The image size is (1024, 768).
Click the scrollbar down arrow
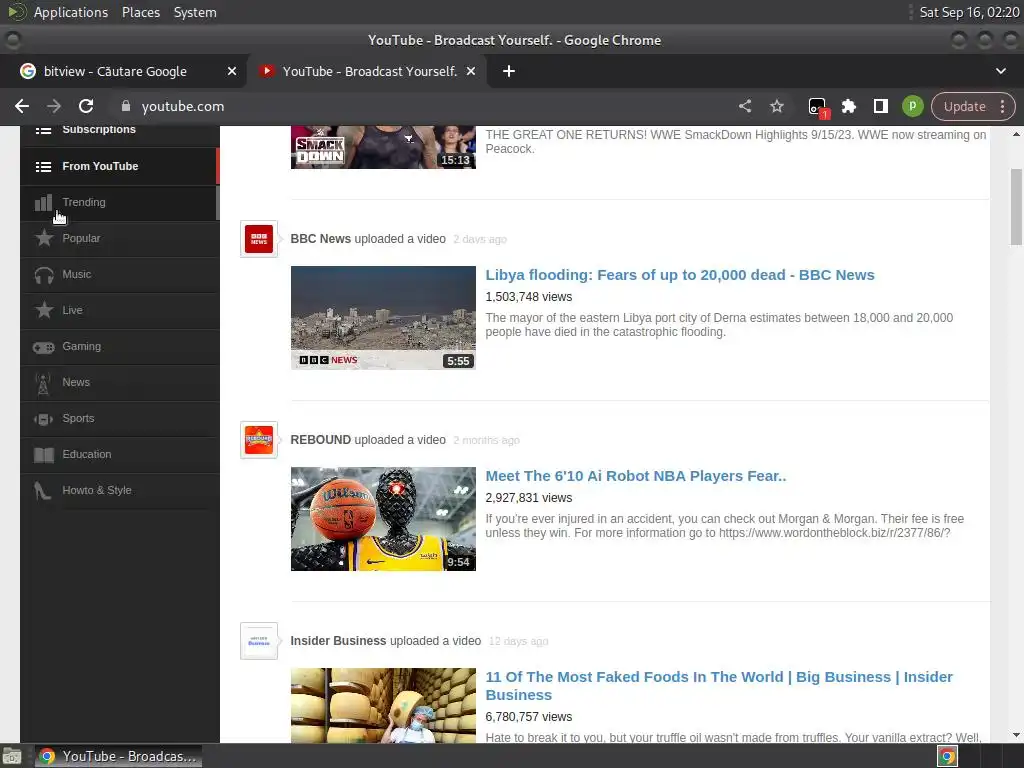pyautogui.click(x=1016, y=735)
